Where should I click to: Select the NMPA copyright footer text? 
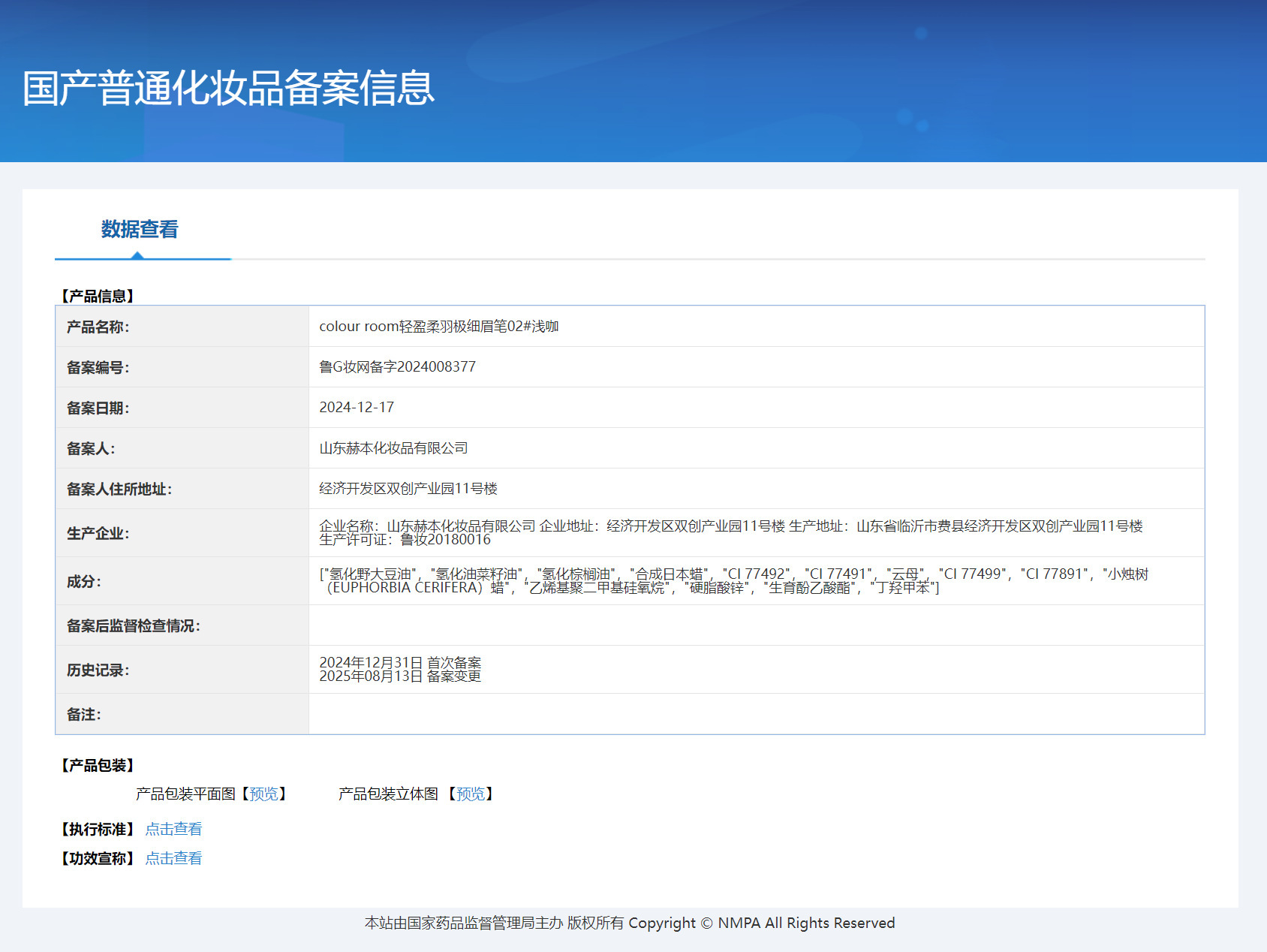pos(630,923)
